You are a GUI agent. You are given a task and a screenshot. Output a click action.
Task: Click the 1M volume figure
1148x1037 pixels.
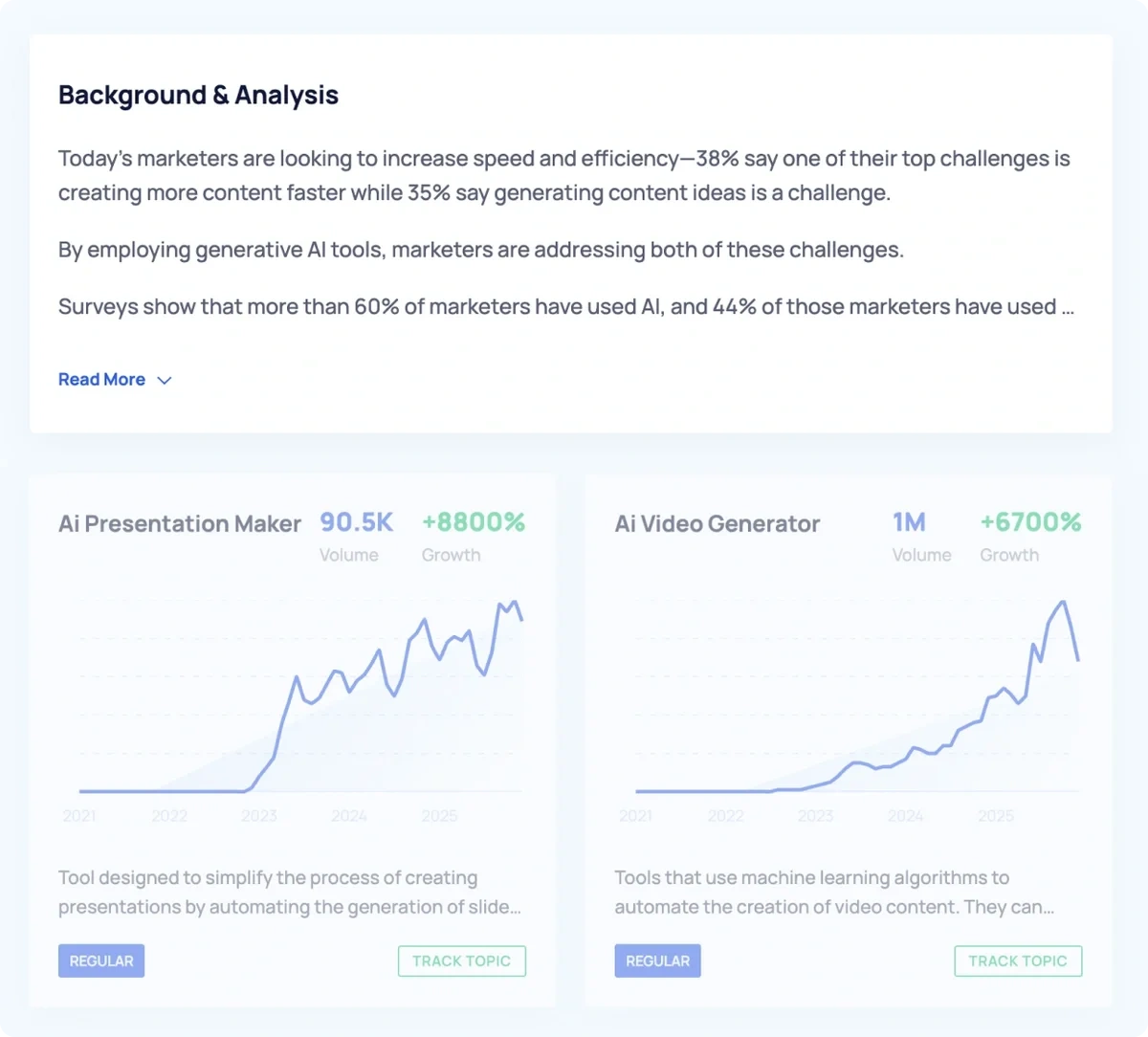pyautogui.click(x=909, y=521)
